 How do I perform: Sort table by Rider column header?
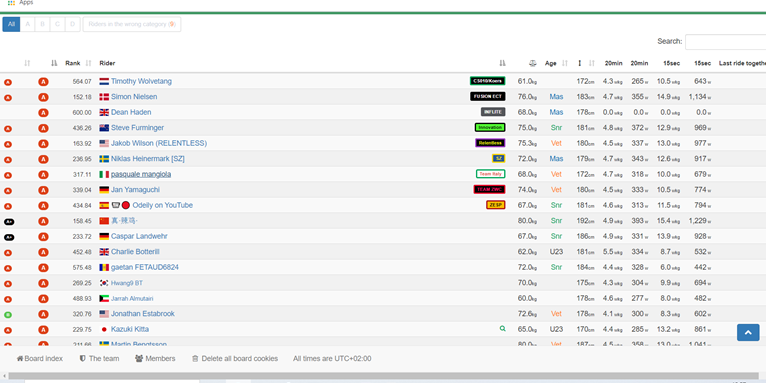(107, 63)
